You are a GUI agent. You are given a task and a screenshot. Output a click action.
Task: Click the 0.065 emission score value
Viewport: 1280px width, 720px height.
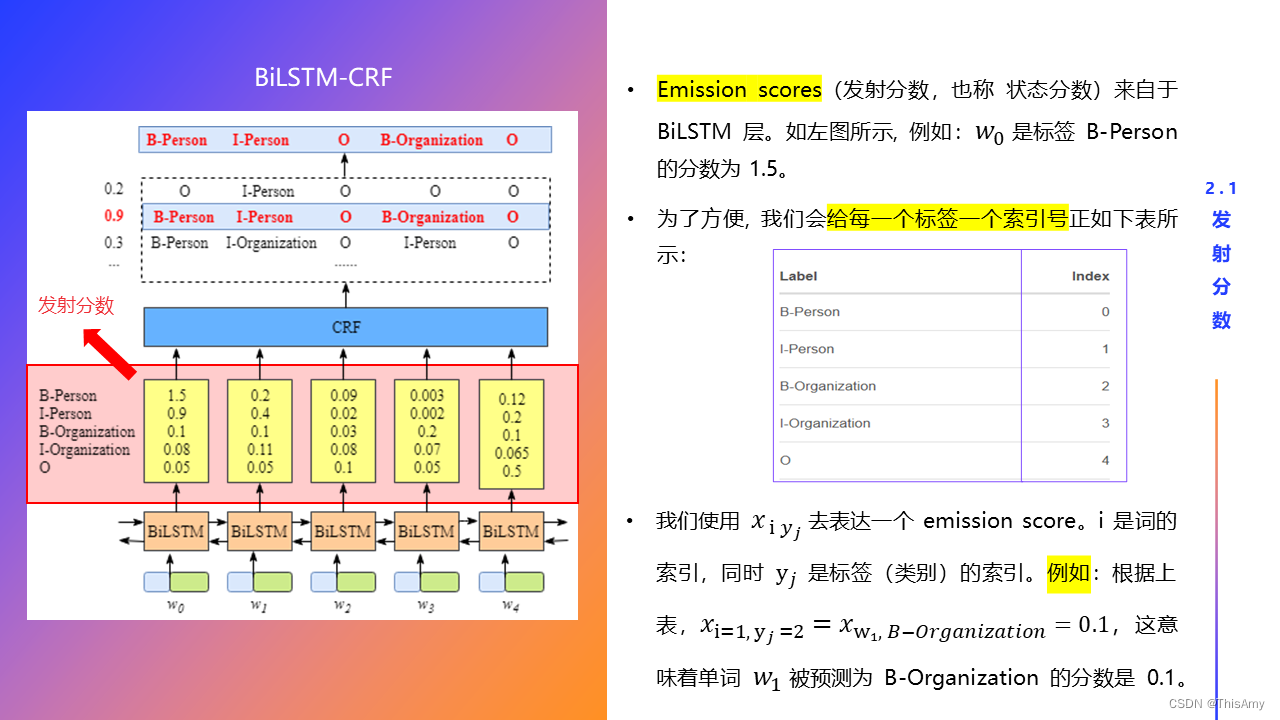(x=511, y=454)
